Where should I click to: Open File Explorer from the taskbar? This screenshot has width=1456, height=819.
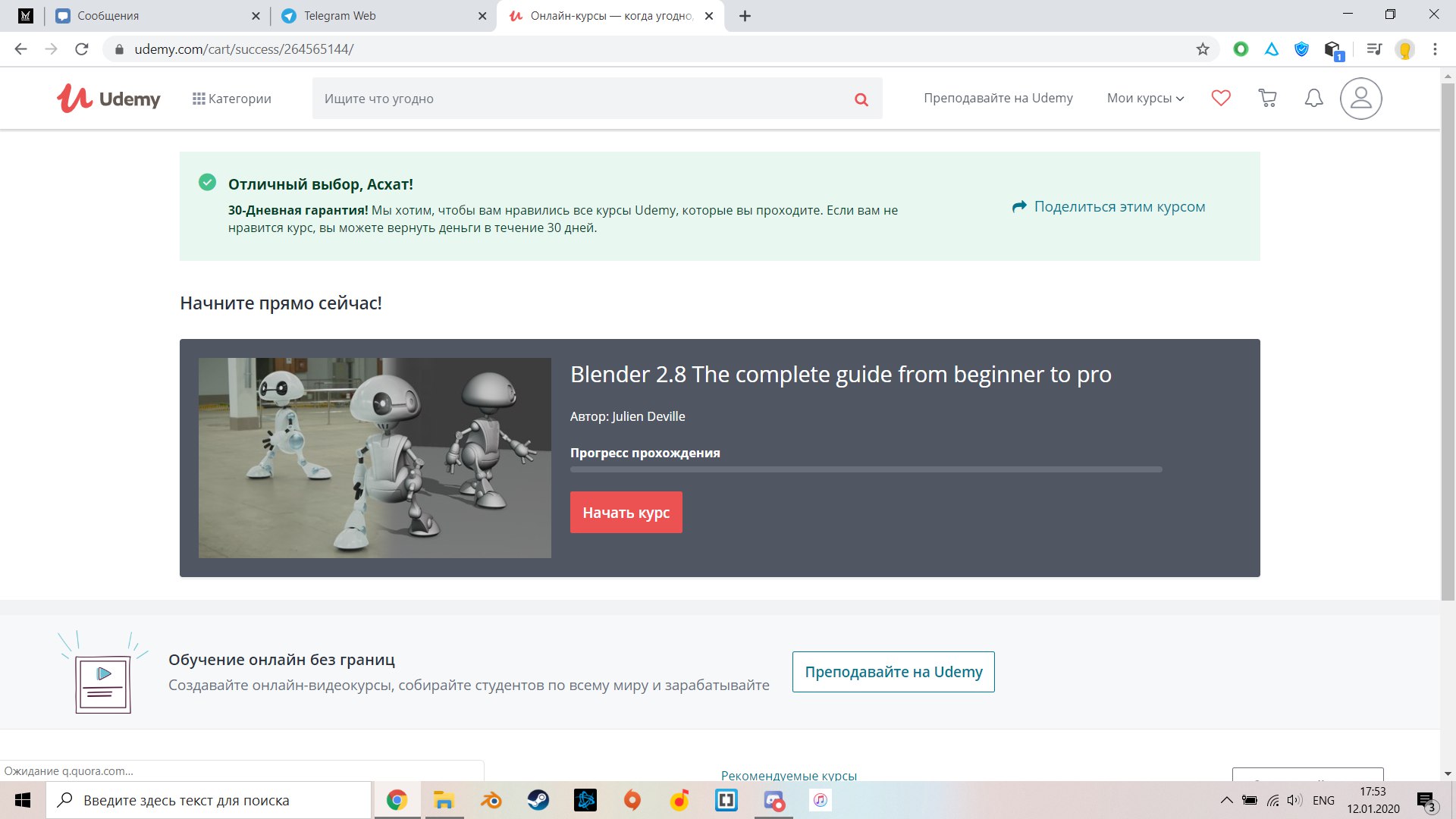[x=444, y=800]
